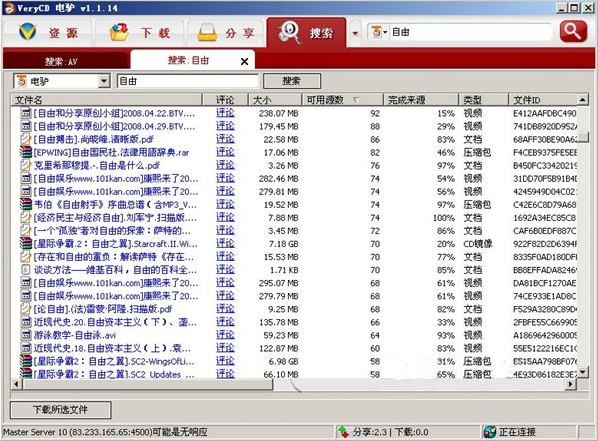Select file [星际争霸.2：自由之翼].Starcraft.II
Viewport: 598px width, 441px height.
[x=116, y=244]
